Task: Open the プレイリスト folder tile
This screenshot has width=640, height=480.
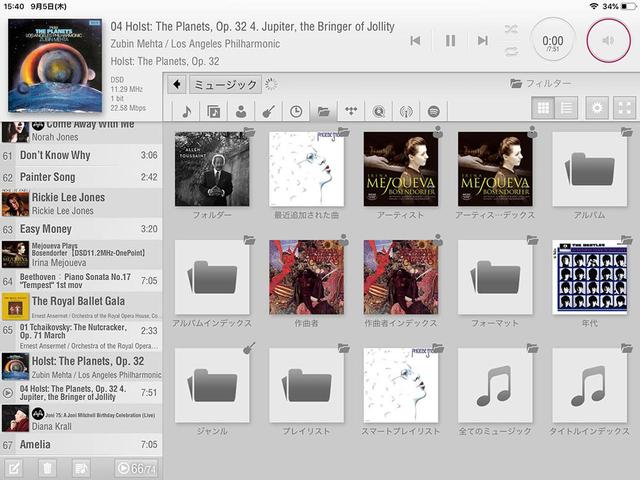Action: [307, 385]
